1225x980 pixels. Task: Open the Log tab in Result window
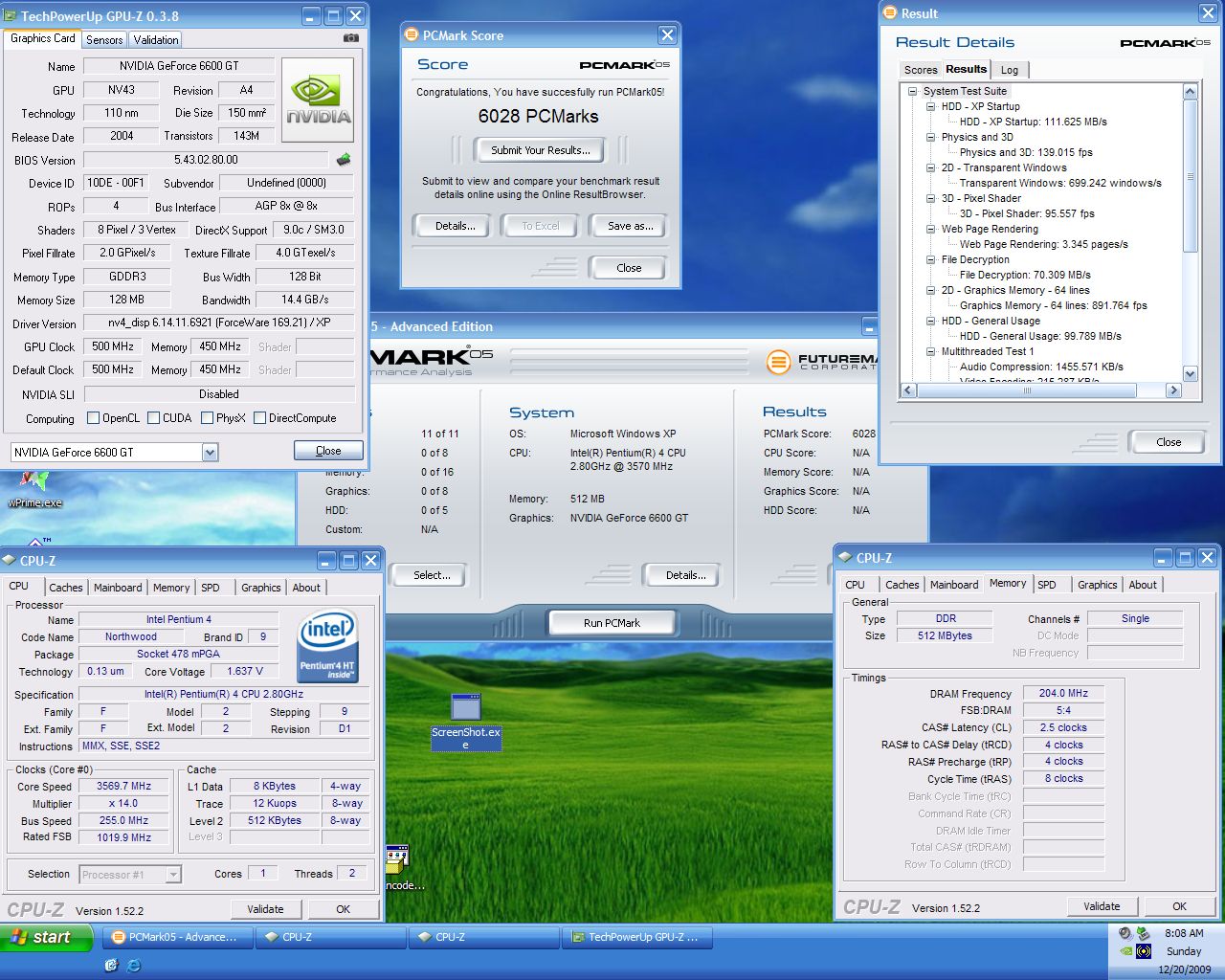pos(1010,70)
